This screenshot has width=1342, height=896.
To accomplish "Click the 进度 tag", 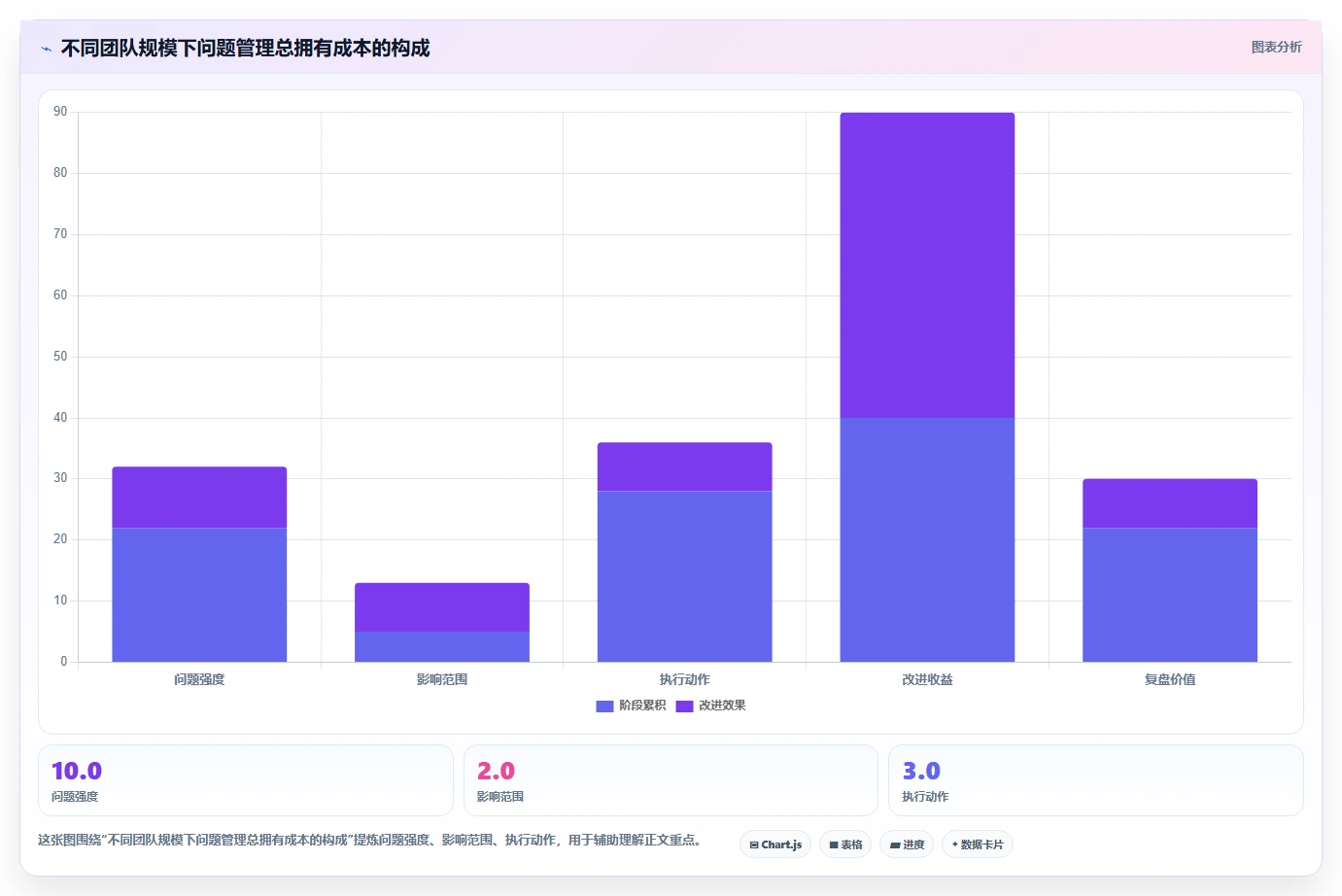I will point(907,844).
